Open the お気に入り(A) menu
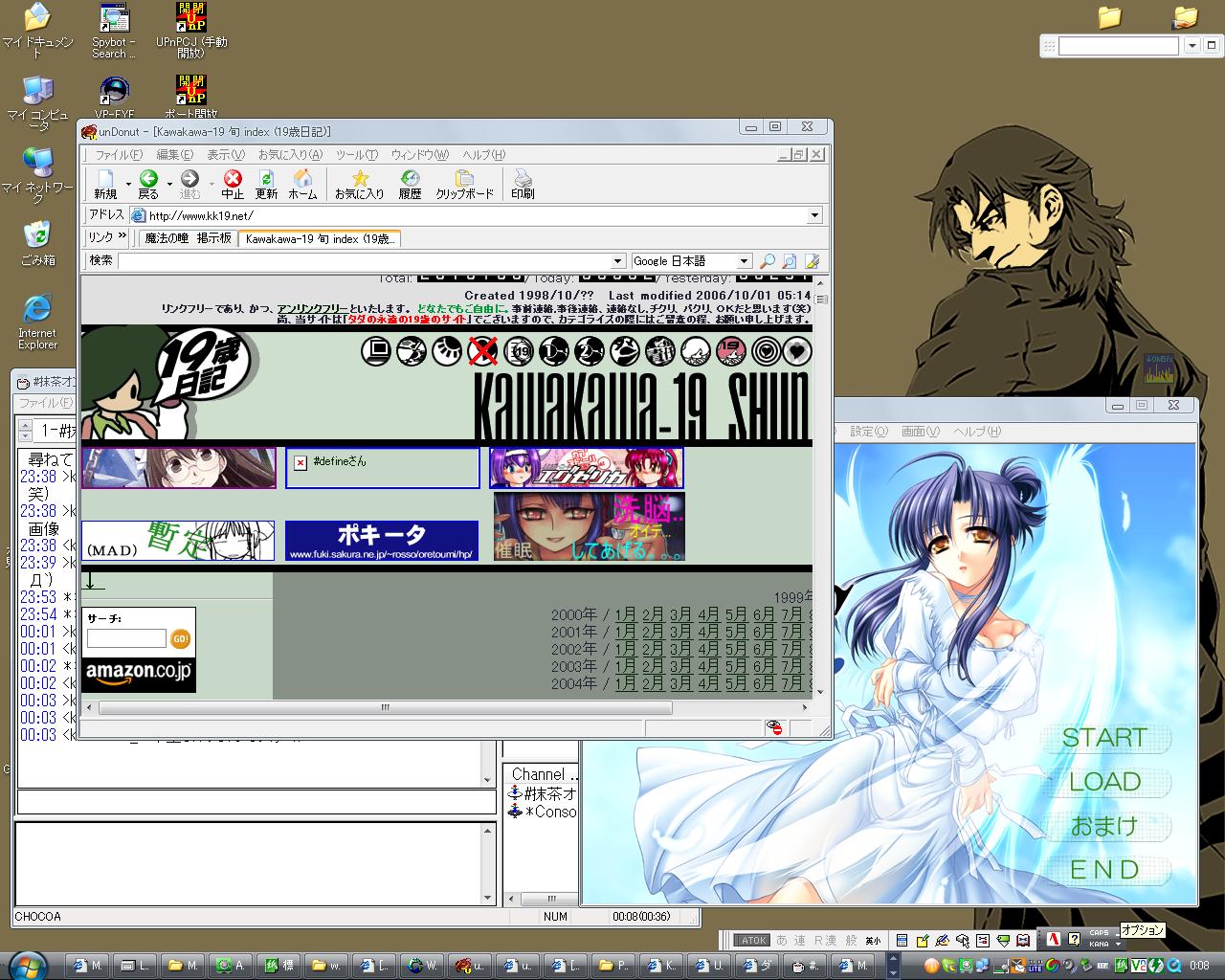 [x=290, y=155]
